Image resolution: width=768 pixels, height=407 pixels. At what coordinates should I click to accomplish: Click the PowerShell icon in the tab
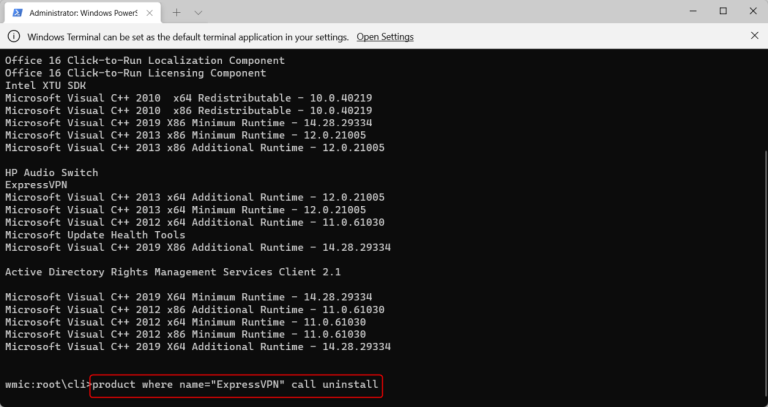point(18,13)
